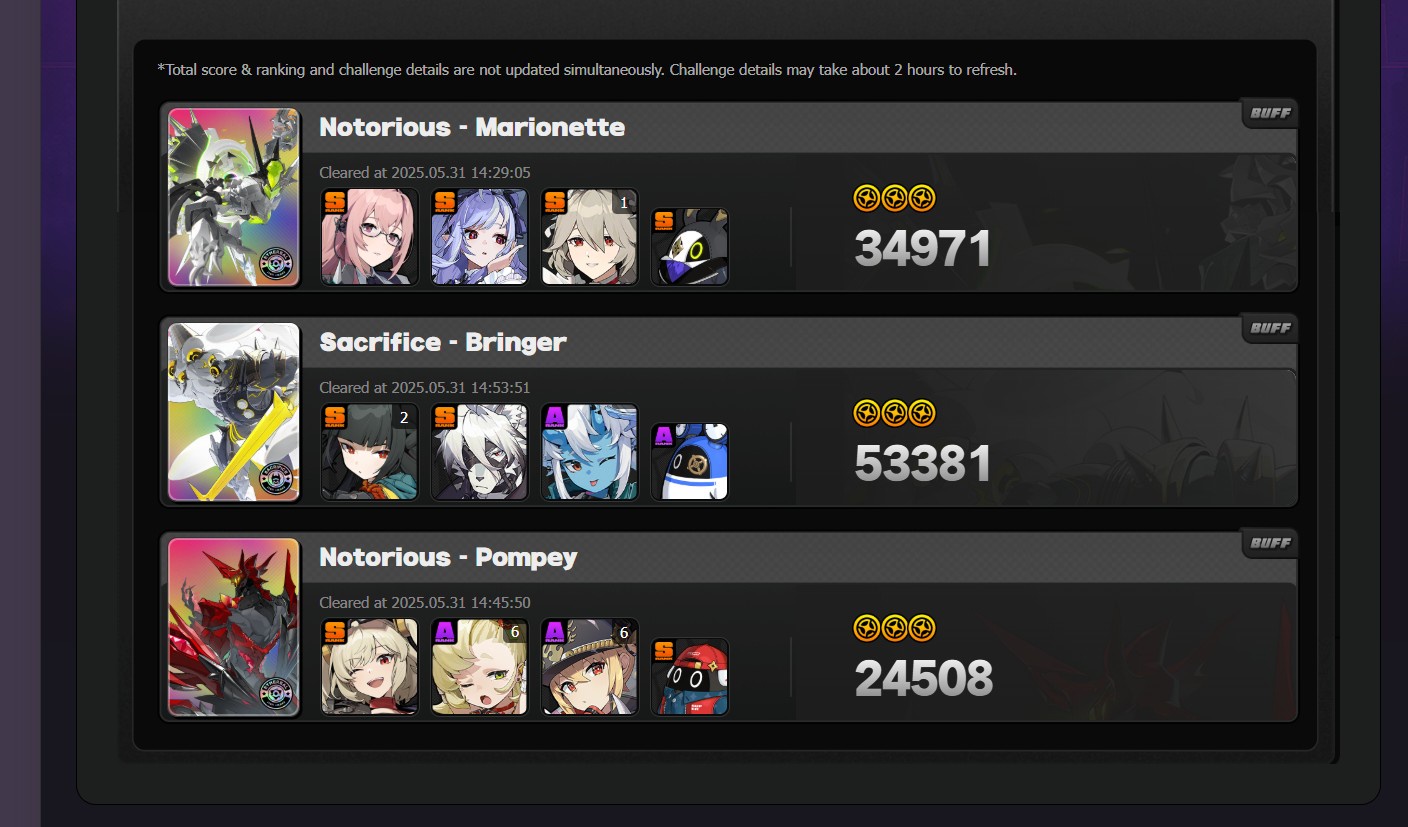Open the red-capped bangboo icon in Pompey row
The image size is (1408, 827).
(689, 677)
